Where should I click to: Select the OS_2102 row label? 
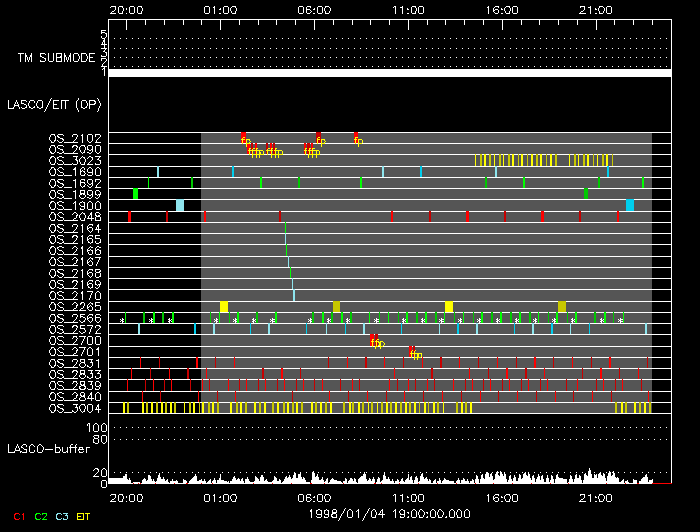[x=75, y=138]
